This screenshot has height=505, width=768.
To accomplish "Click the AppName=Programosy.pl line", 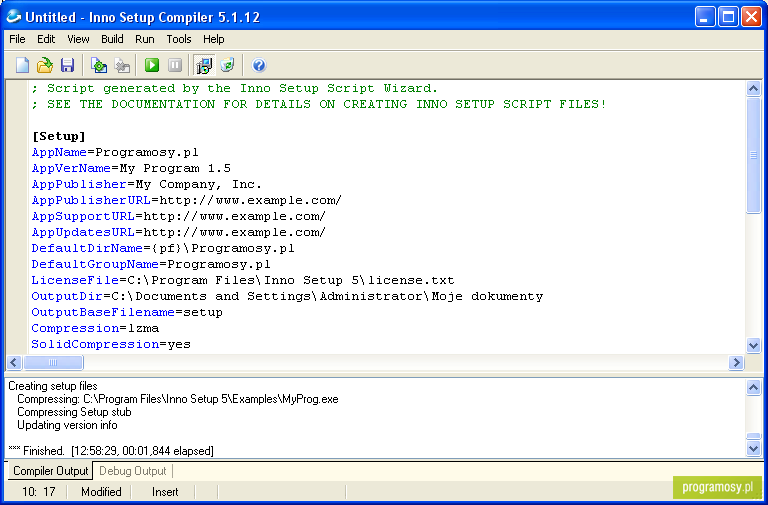I will pyautogui.click(x=115, y=152).
